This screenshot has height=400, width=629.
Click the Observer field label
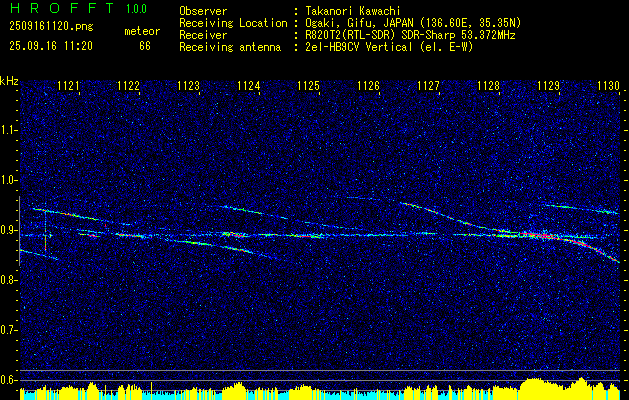click(x=203, y=11)
